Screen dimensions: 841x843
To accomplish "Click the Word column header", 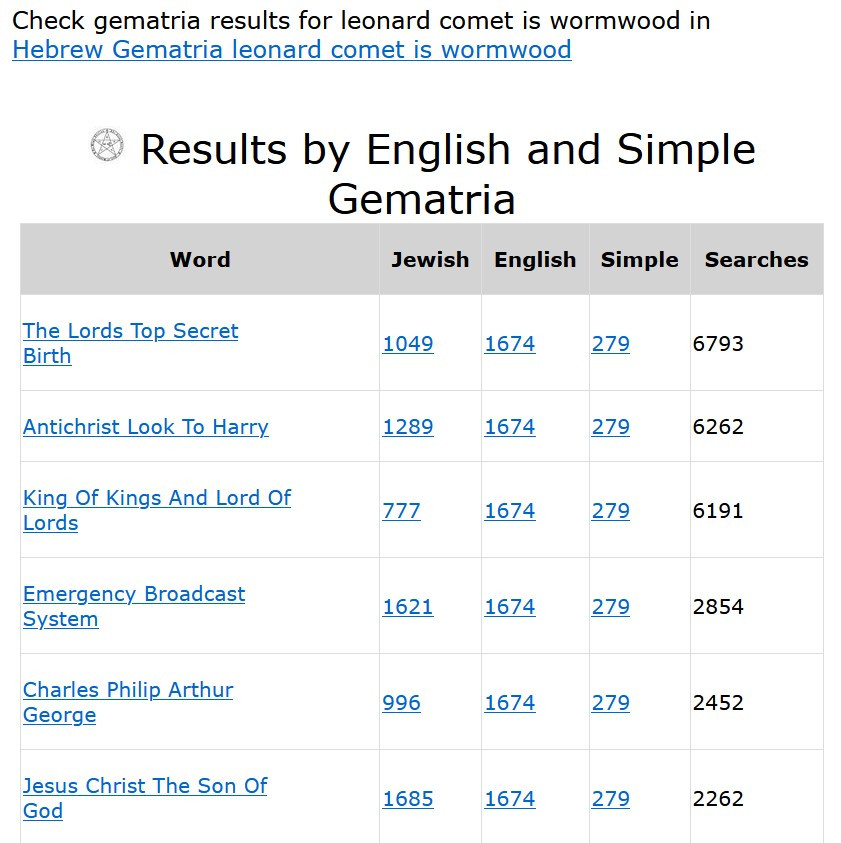I will click(x=200, y=260).
